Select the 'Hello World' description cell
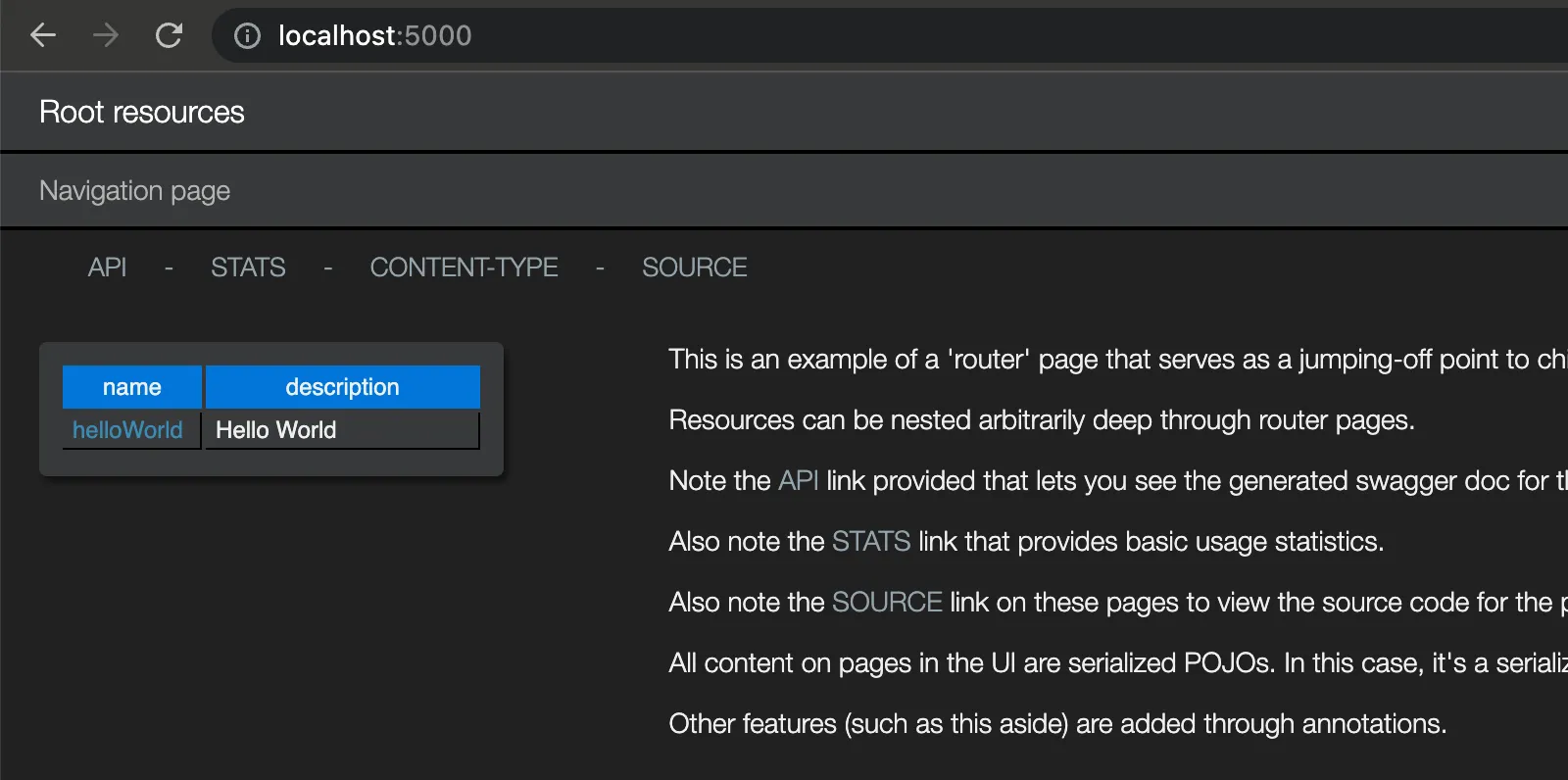This screenshot has height=780, width=1568. point(276,430)
